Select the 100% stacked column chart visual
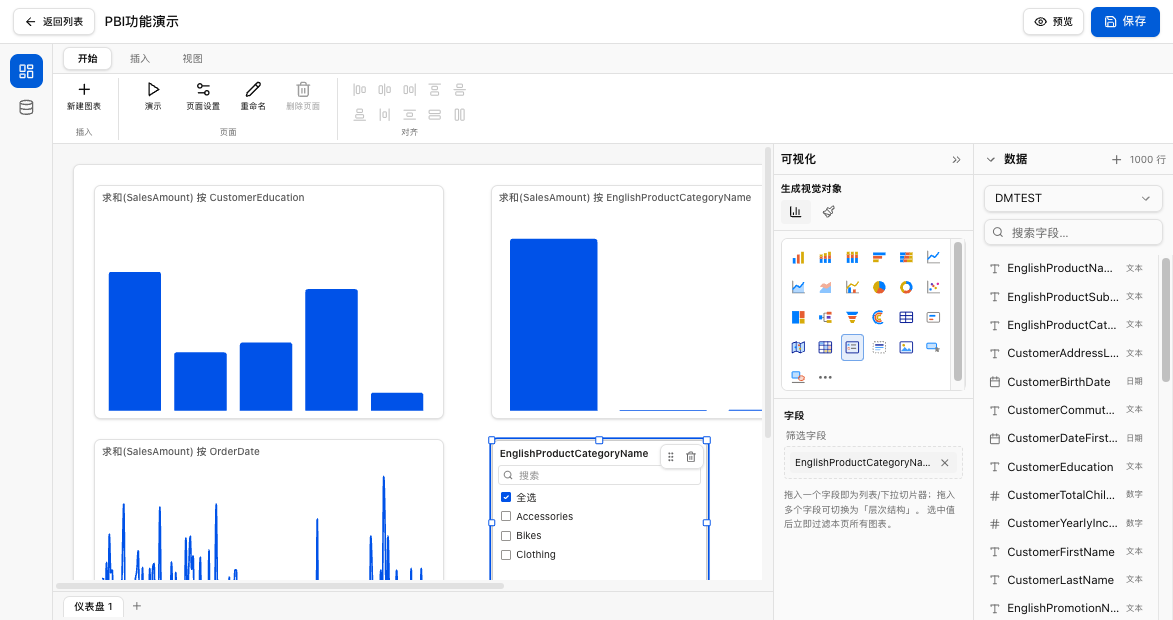This screenshot has height=620, width=1173. 852,257
